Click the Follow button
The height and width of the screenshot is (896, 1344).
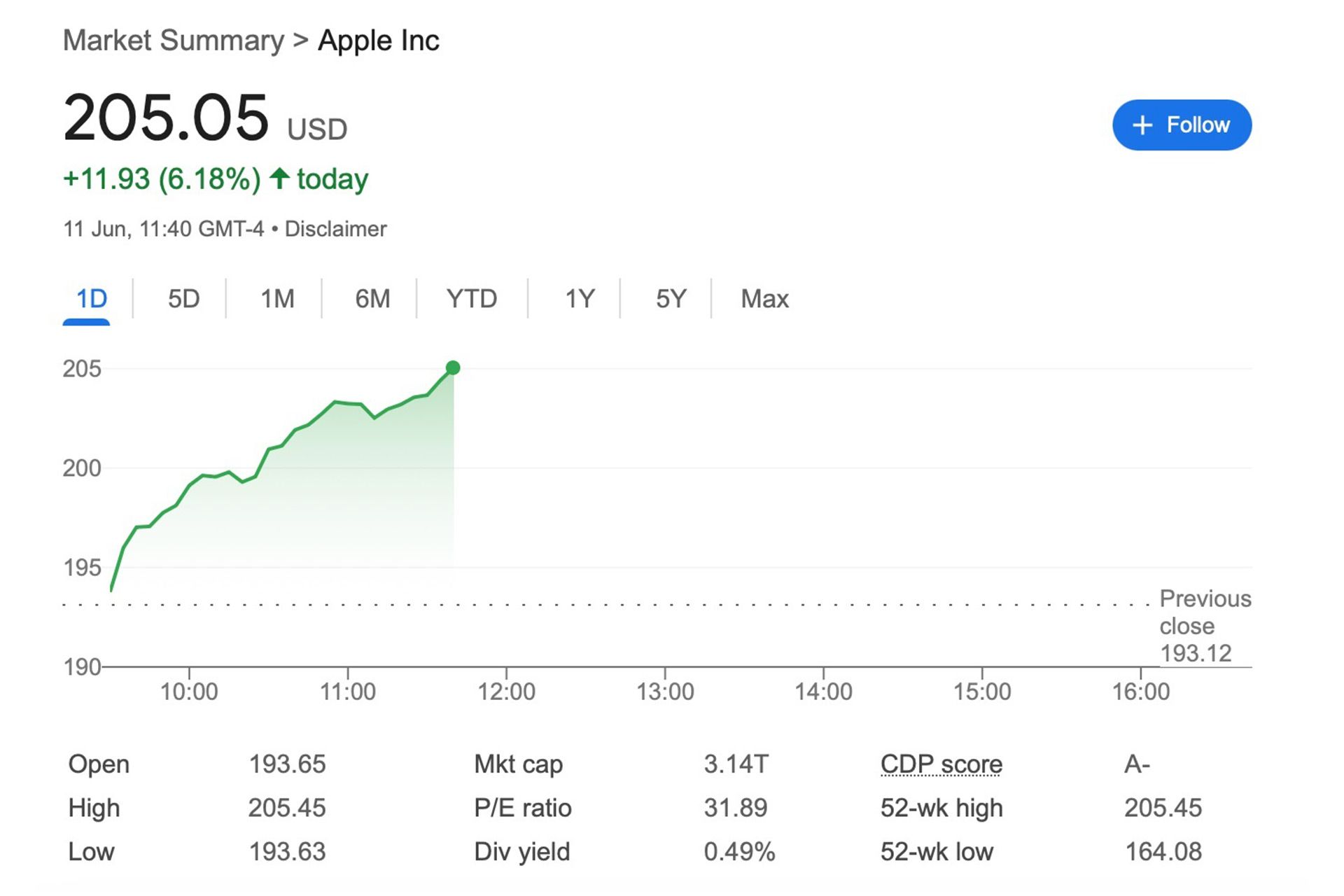[1182, 125]
